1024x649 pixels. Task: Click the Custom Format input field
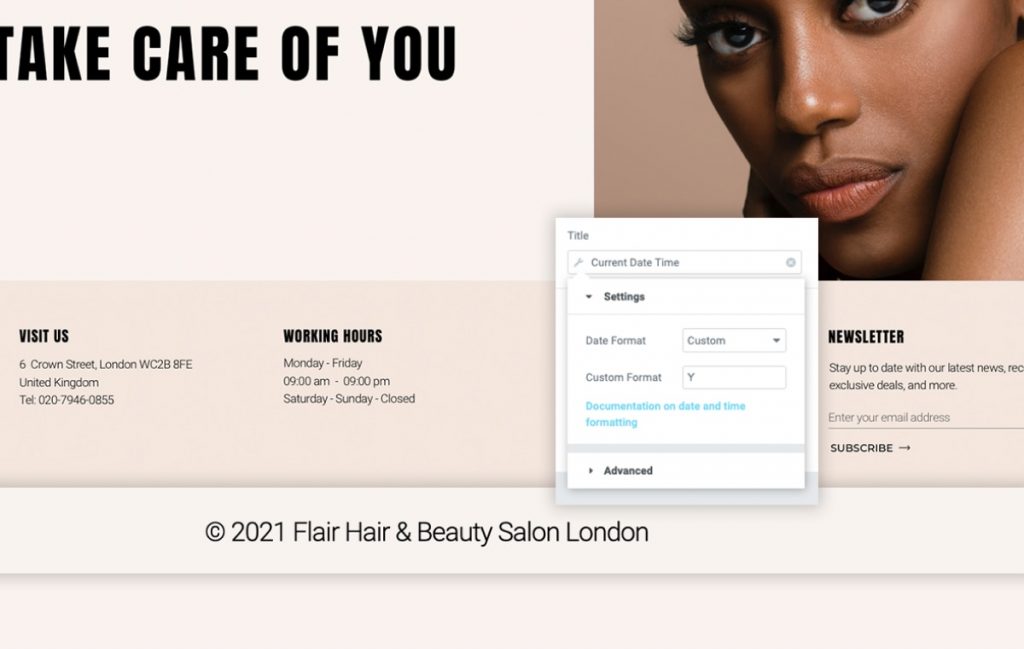point(734,377)
